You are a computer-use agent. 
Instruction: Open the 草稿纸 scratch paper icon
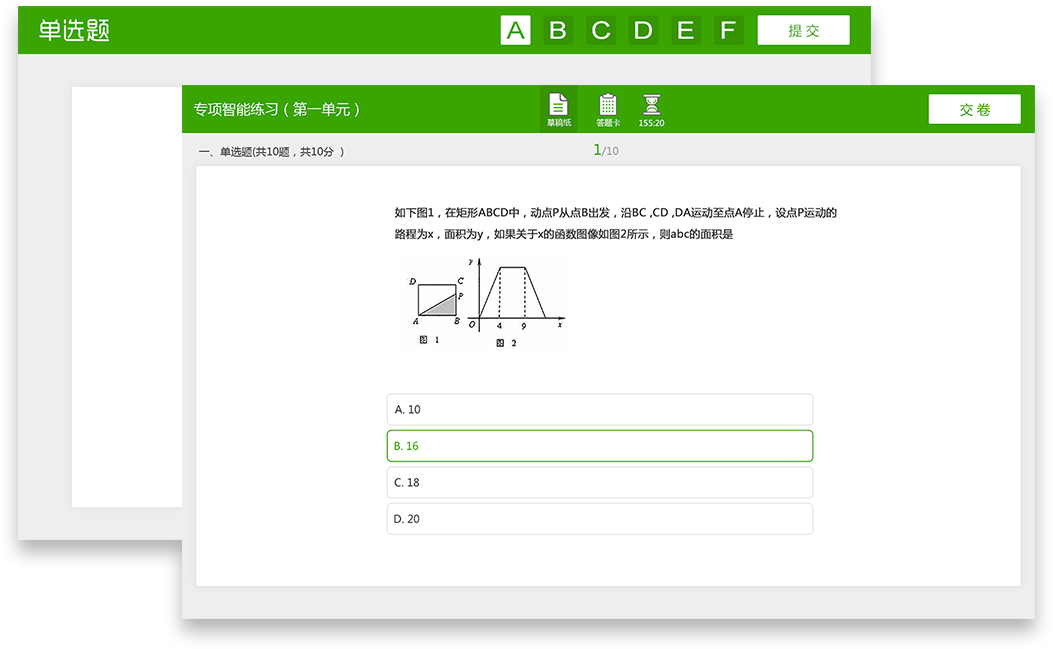point(558,109)
